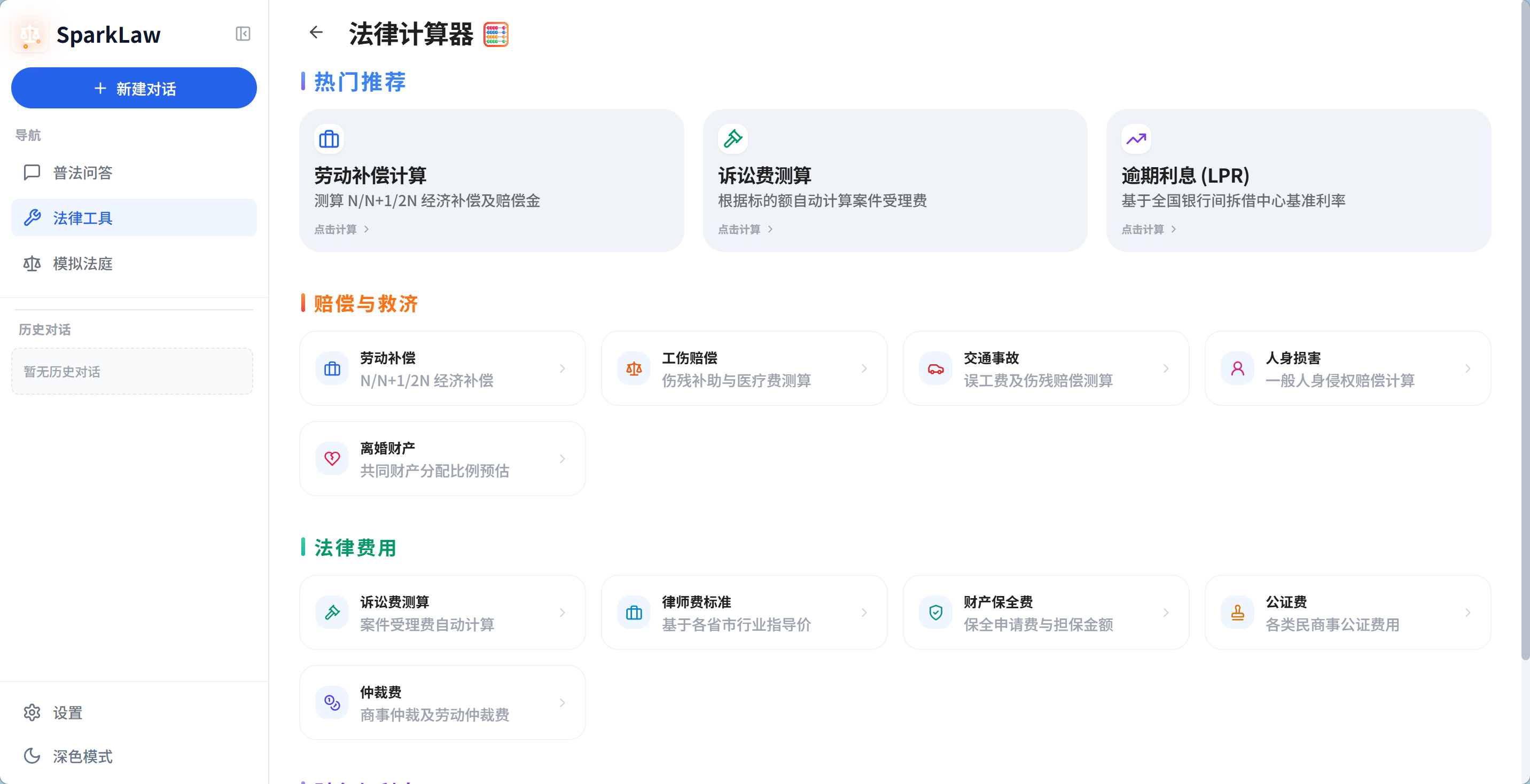Click text 保全申请费与担保金额

(1038, 625)
